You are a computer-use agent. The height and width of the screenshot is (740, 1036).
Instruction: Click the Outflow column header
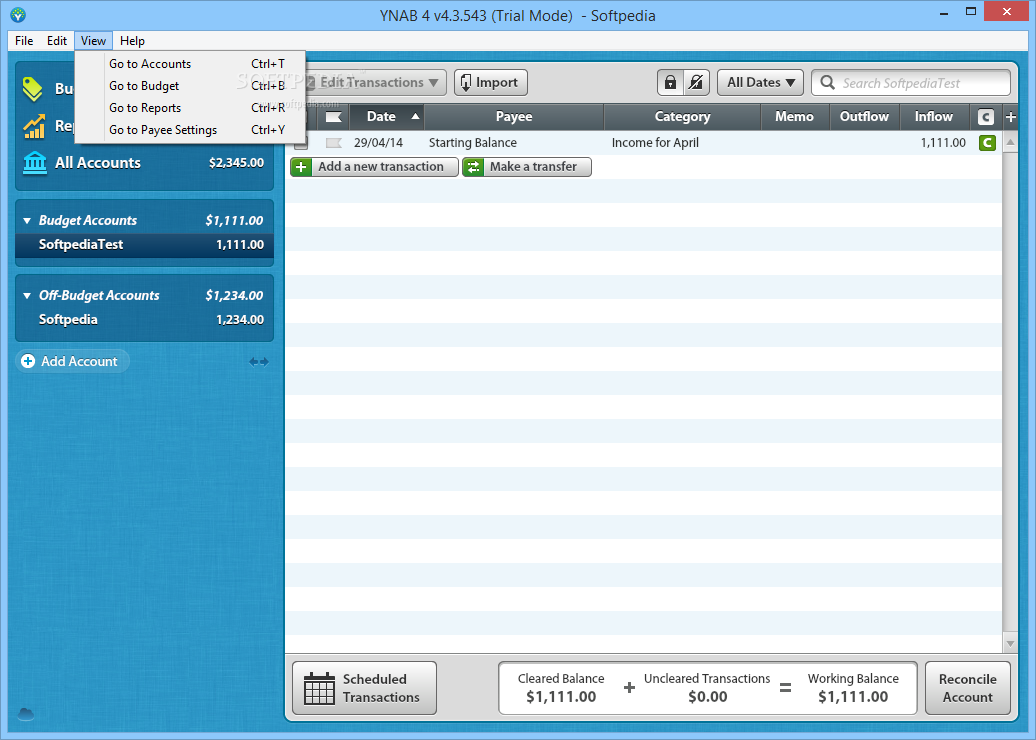coord(864,117)
